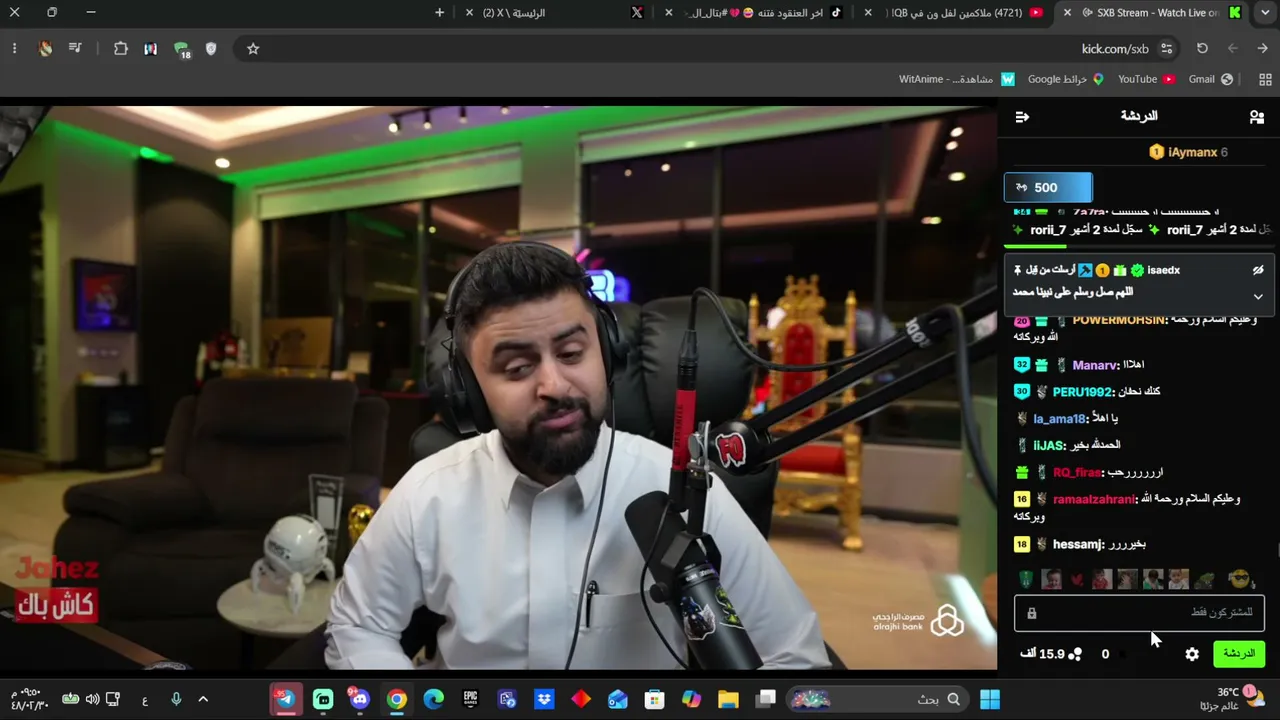Open the Extensions puzzle menu
The image size is (1280, 720).
coord(121,49)
